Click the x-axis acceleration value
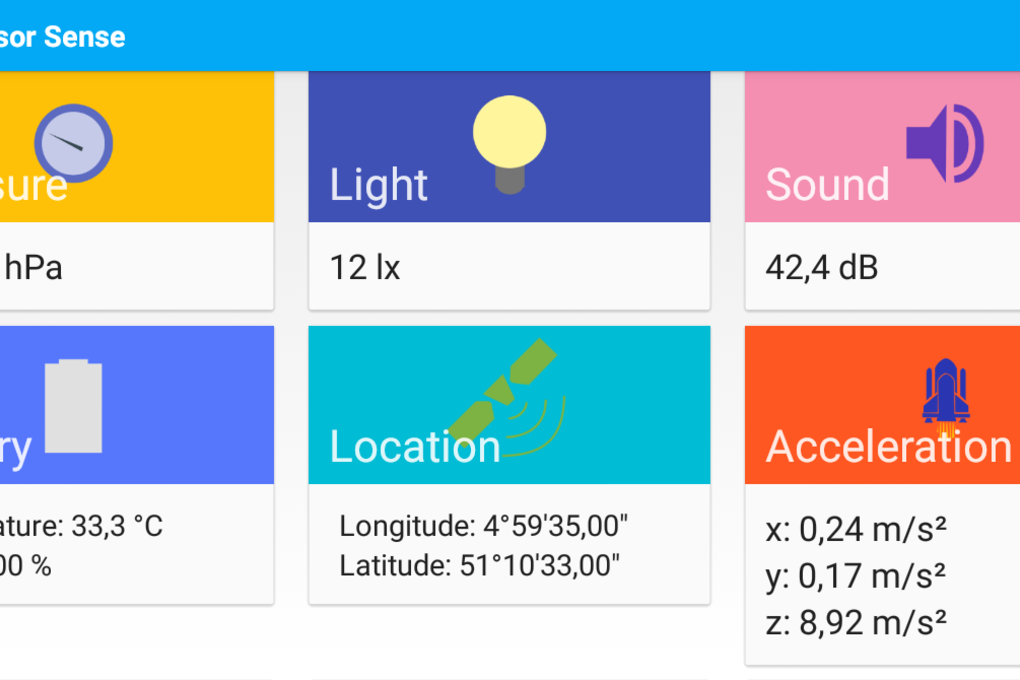 tap(856, 529)
